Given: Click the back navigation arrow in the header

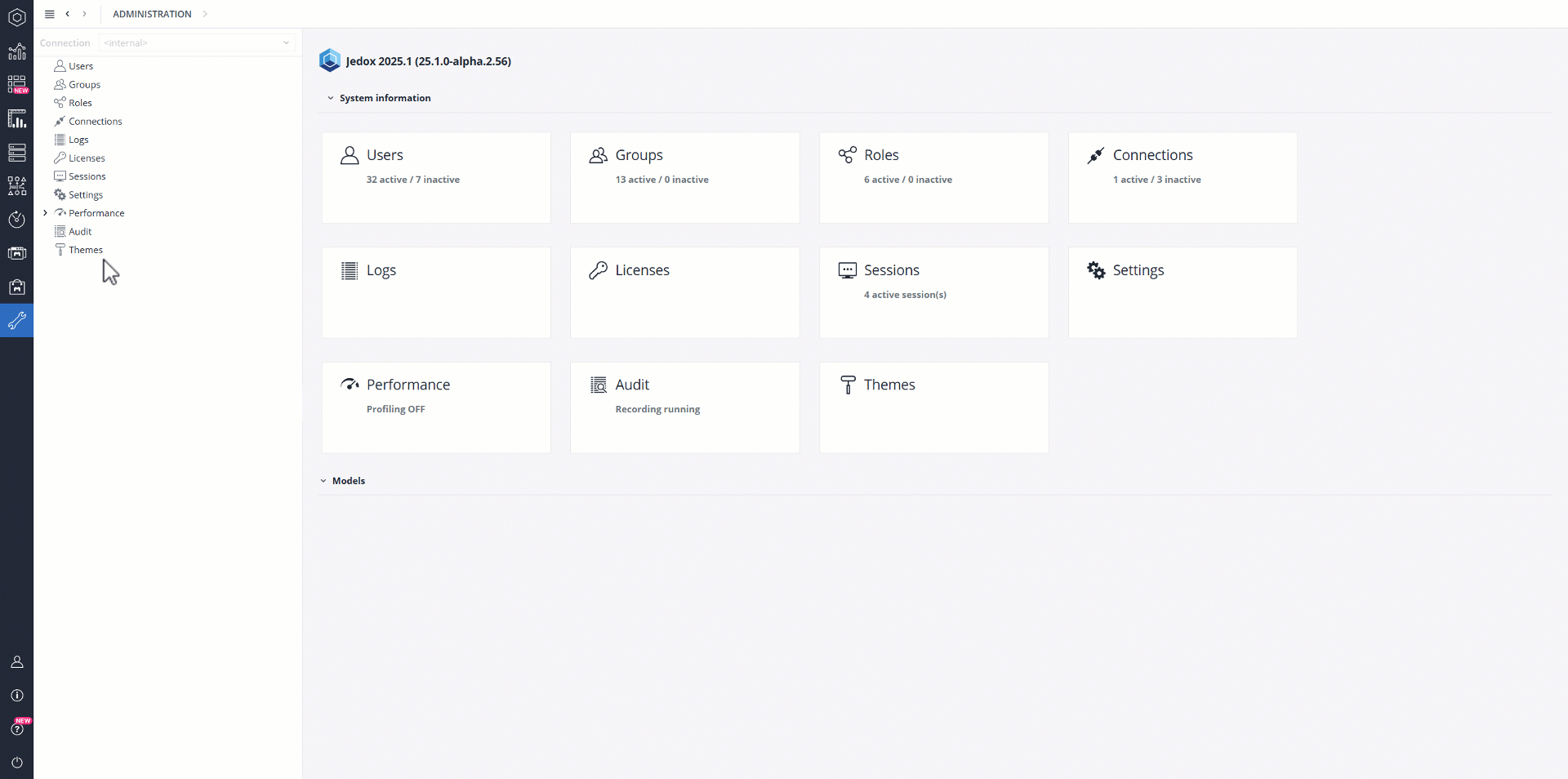Looking at the screenshot, I should click(x=68, y=14).
